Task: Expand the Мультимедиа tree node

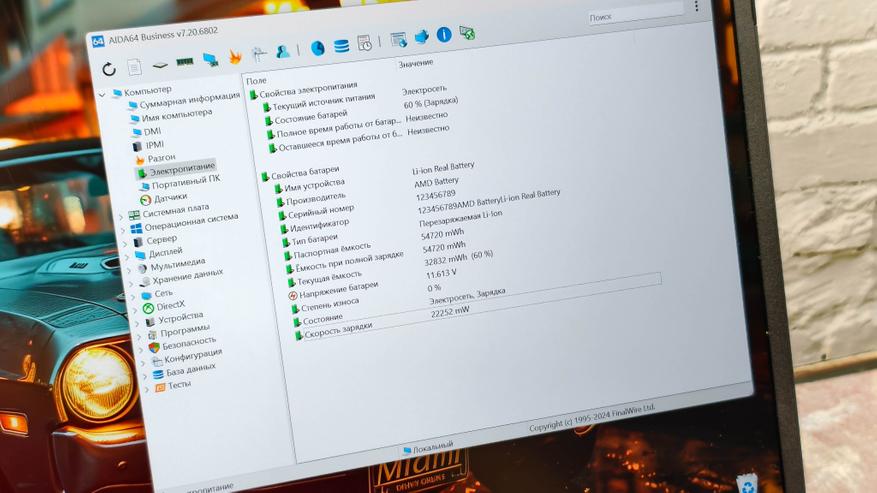Action: (x=130, y=269)
